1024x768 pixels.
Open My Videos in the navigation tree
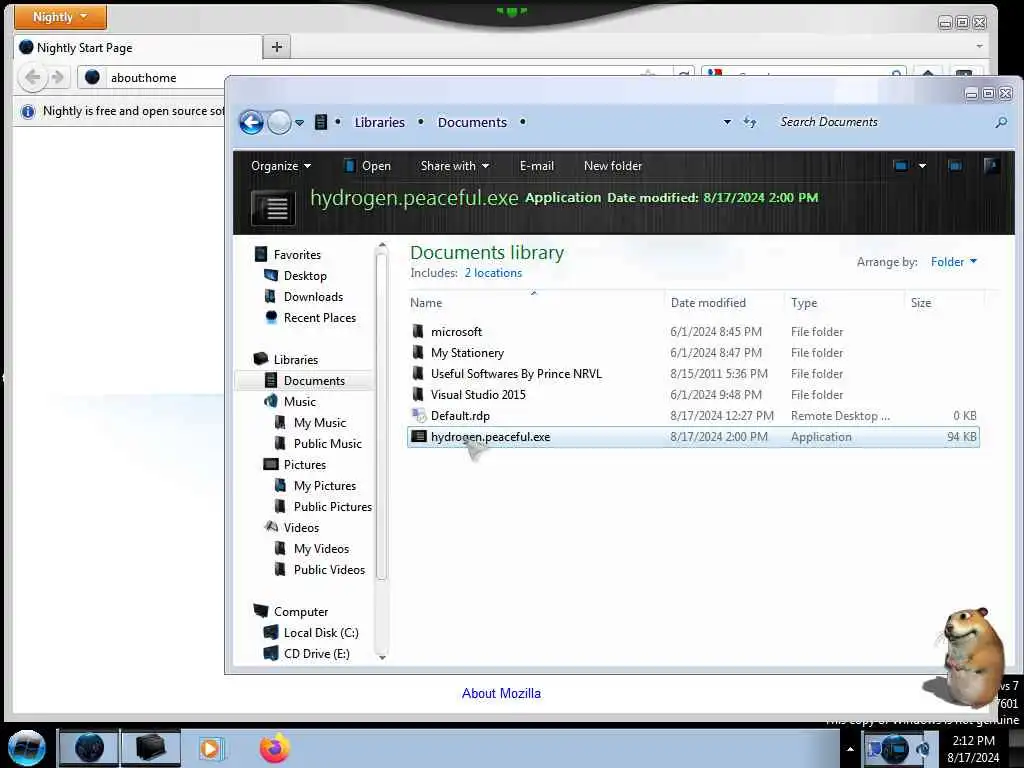click(x=321, y=549)
